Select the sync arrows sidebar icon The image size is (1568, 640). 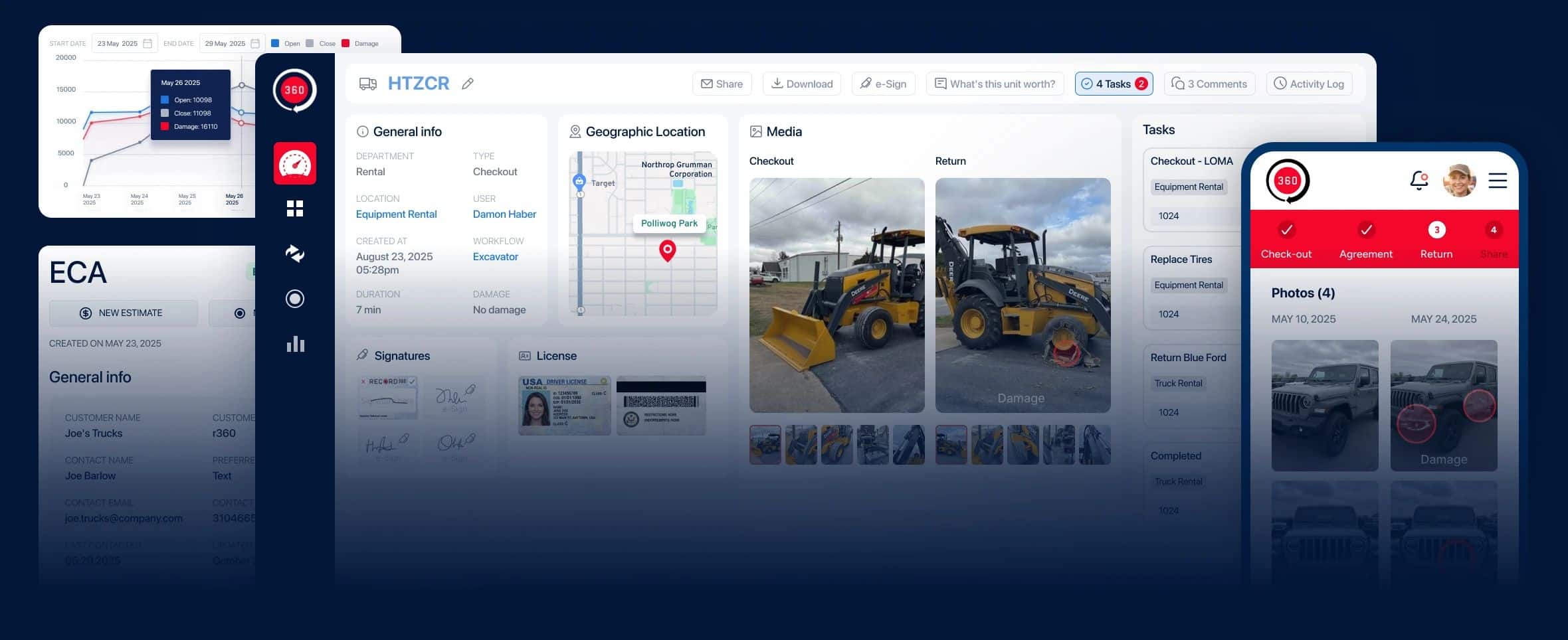point(294,254)
